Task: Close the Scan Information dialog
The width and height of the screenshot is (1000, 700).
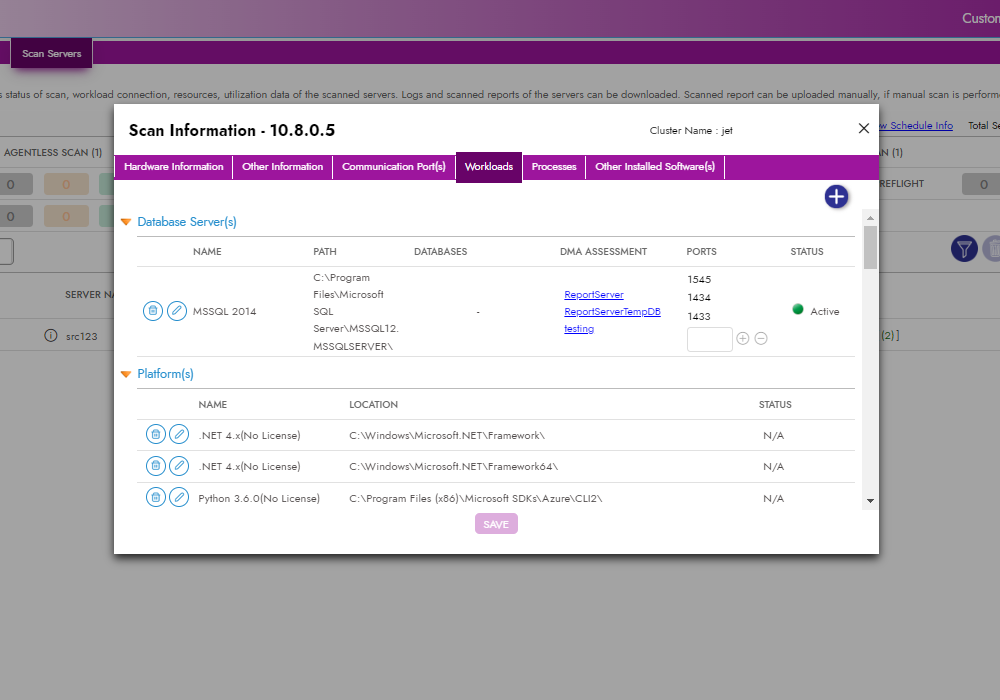Action: (x=864, y=129)
